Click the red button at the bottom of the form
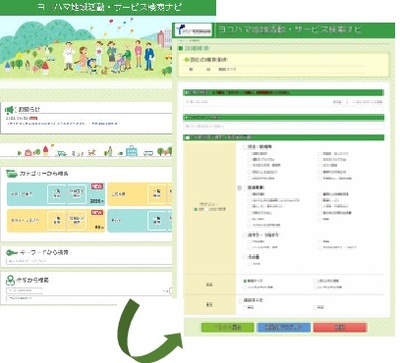The width and height of the screenshot is (400, 363). pos(340,327)
